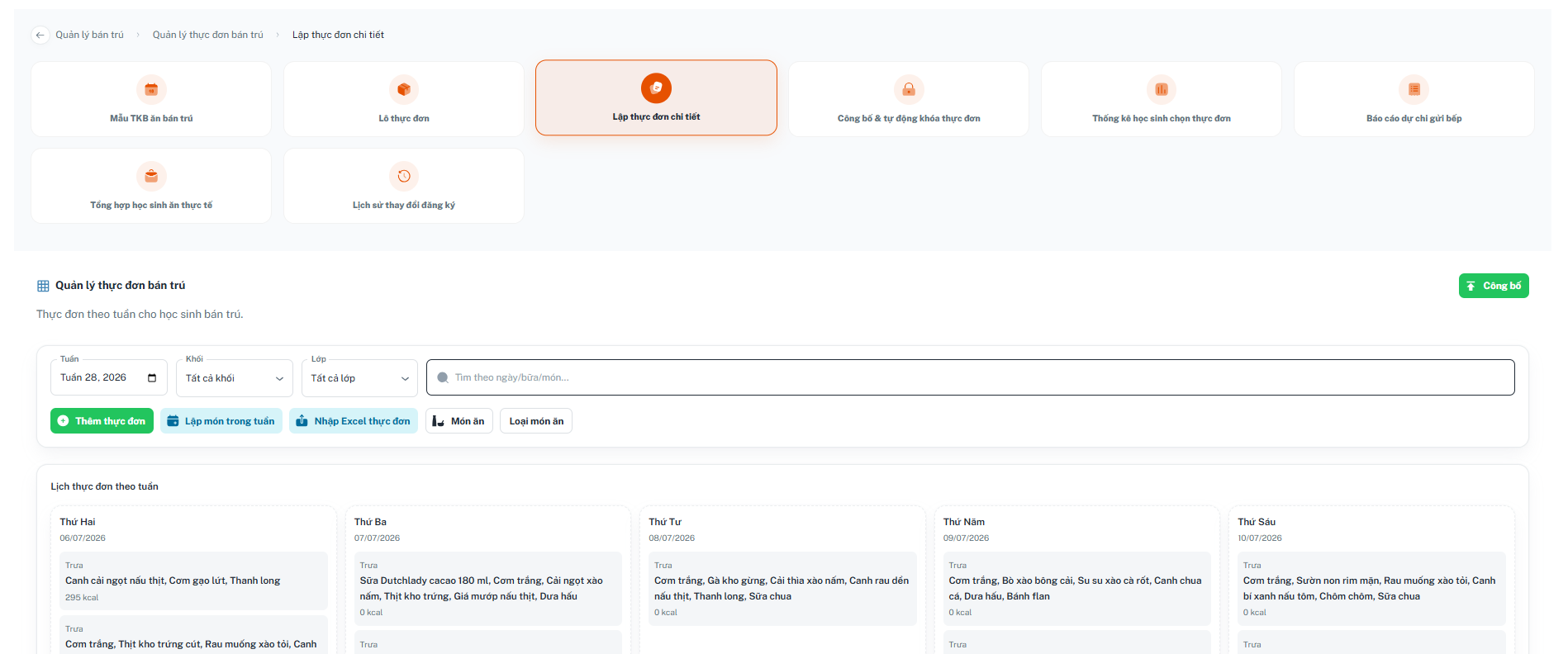Switch to the Lô thực đơn tab
The height and width of the screenshot is (654, 1568).
(404, 99)
